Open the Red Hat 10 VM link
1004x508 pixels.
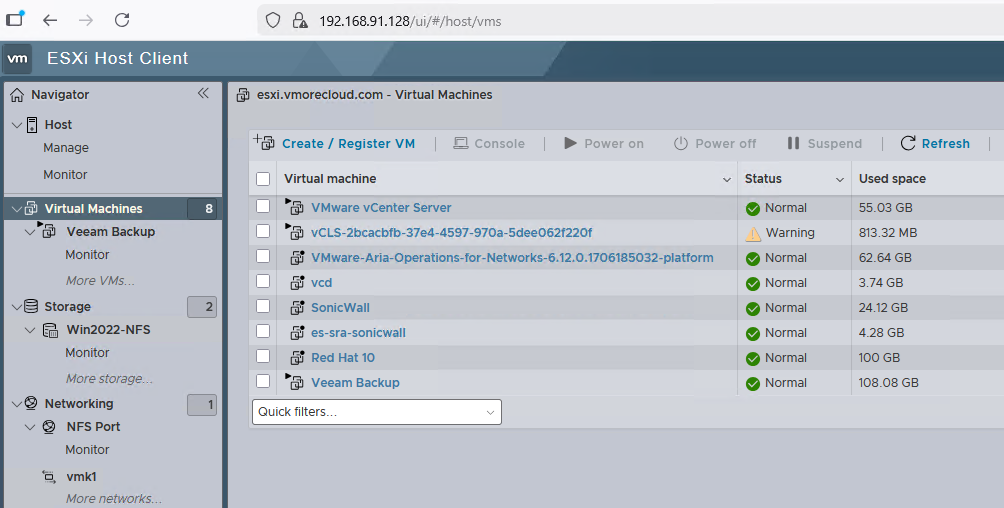point(343,357)
